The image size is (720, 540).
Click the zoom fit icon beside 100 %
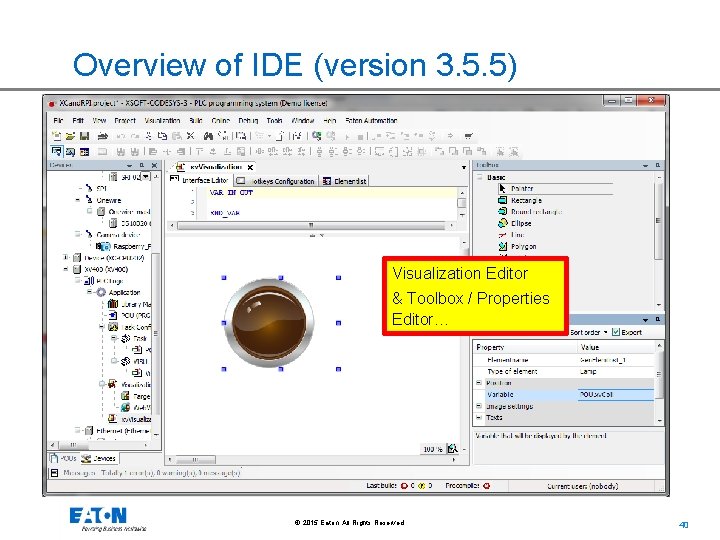pyautogui.click(x=452, y=449)
